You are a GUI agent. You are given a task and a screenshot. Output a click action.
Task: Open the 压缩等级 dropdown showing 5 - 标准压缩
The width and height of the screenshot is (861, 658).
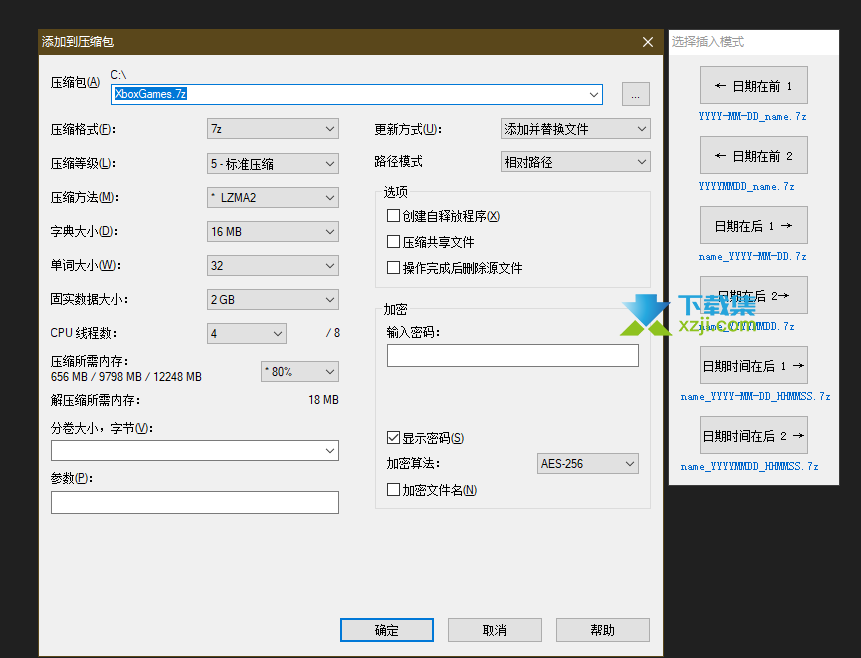pyautogui.click(x=272, y=163)
